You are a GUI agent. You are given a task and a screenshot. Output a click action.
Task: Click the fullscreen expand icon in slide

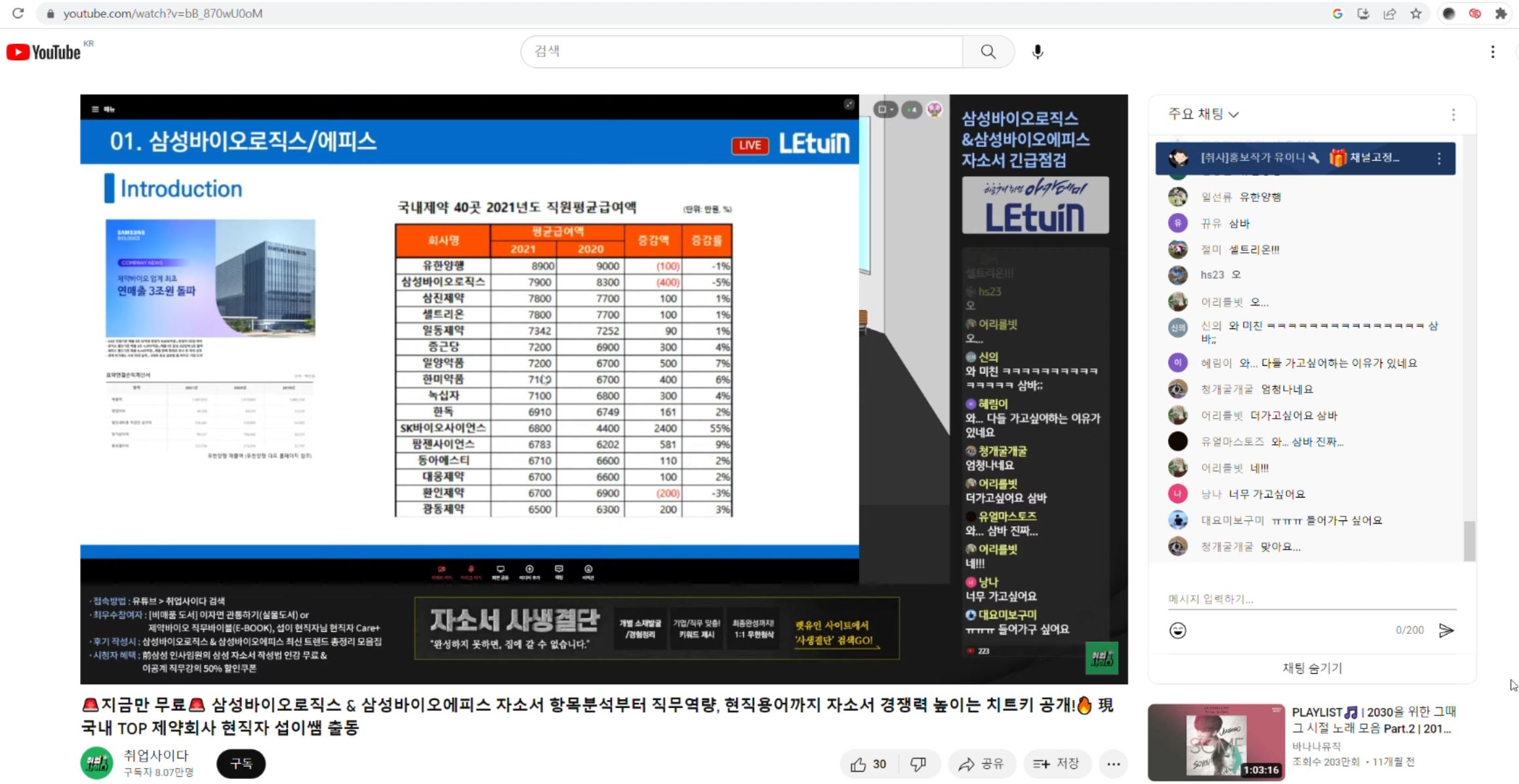click(x=849, y=104)
